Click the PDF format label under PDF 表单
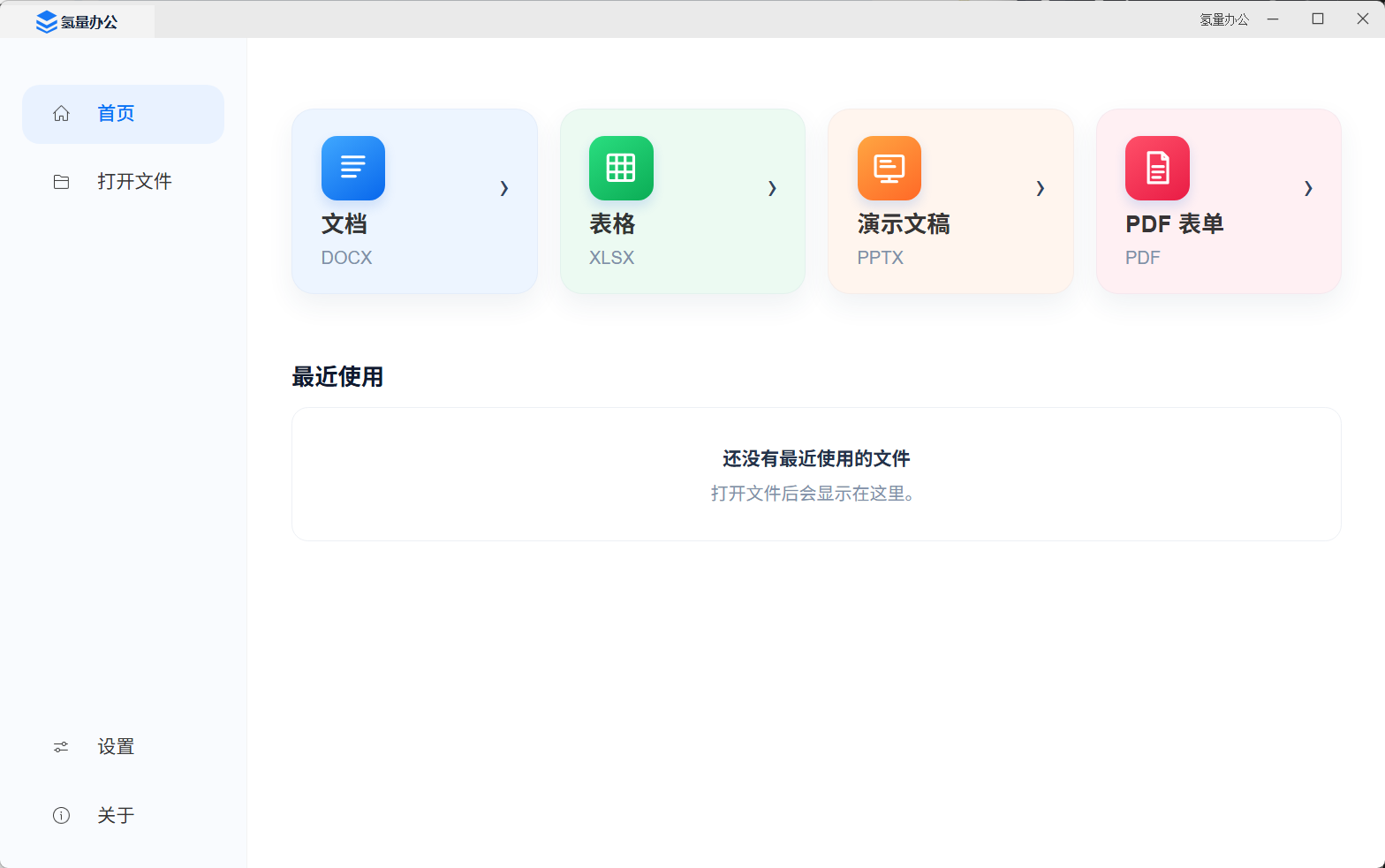The height and width of the screenshot is (868, 1385). [x=1143, y=258]
